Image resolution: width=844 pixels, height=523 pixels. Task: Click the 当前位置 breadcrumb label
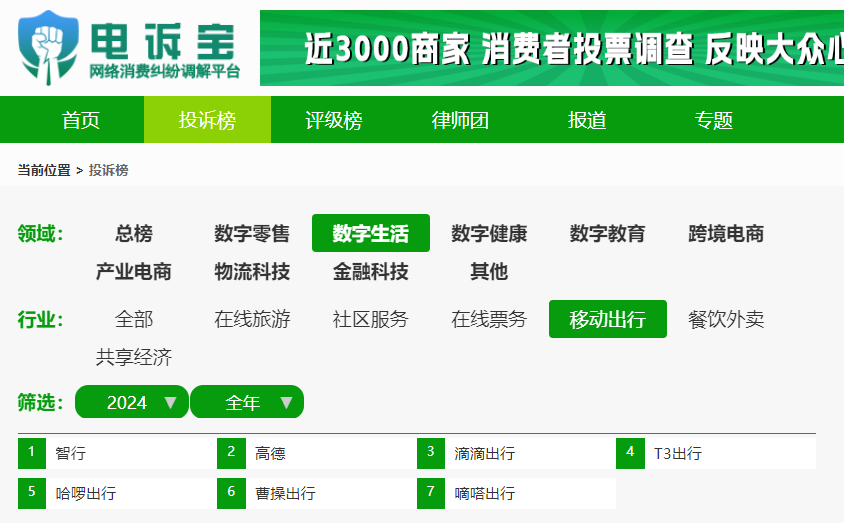[x=44, y=170]
